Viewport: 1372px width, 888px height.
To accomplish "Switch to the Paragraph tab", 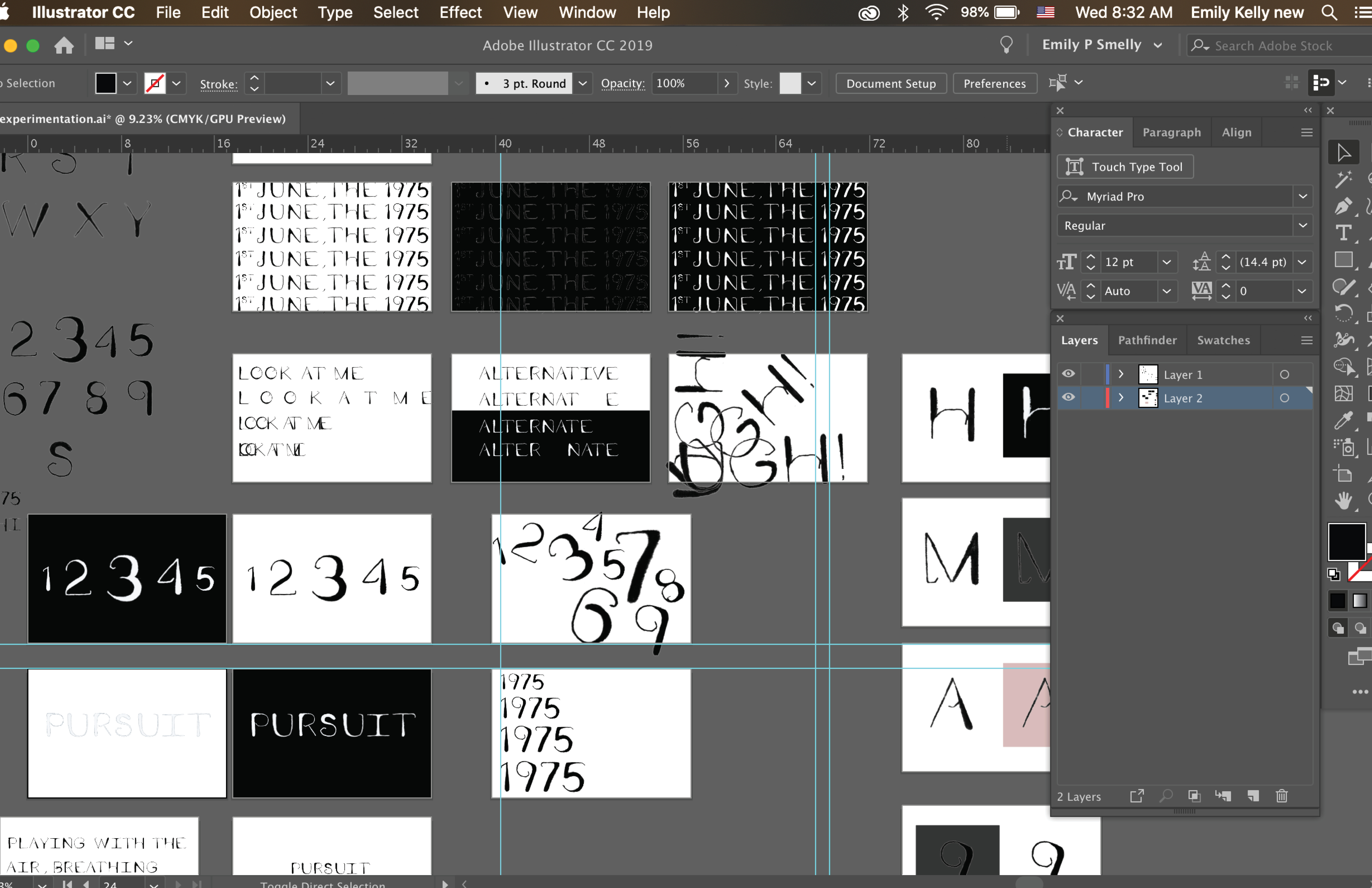I will [1171, 132].
